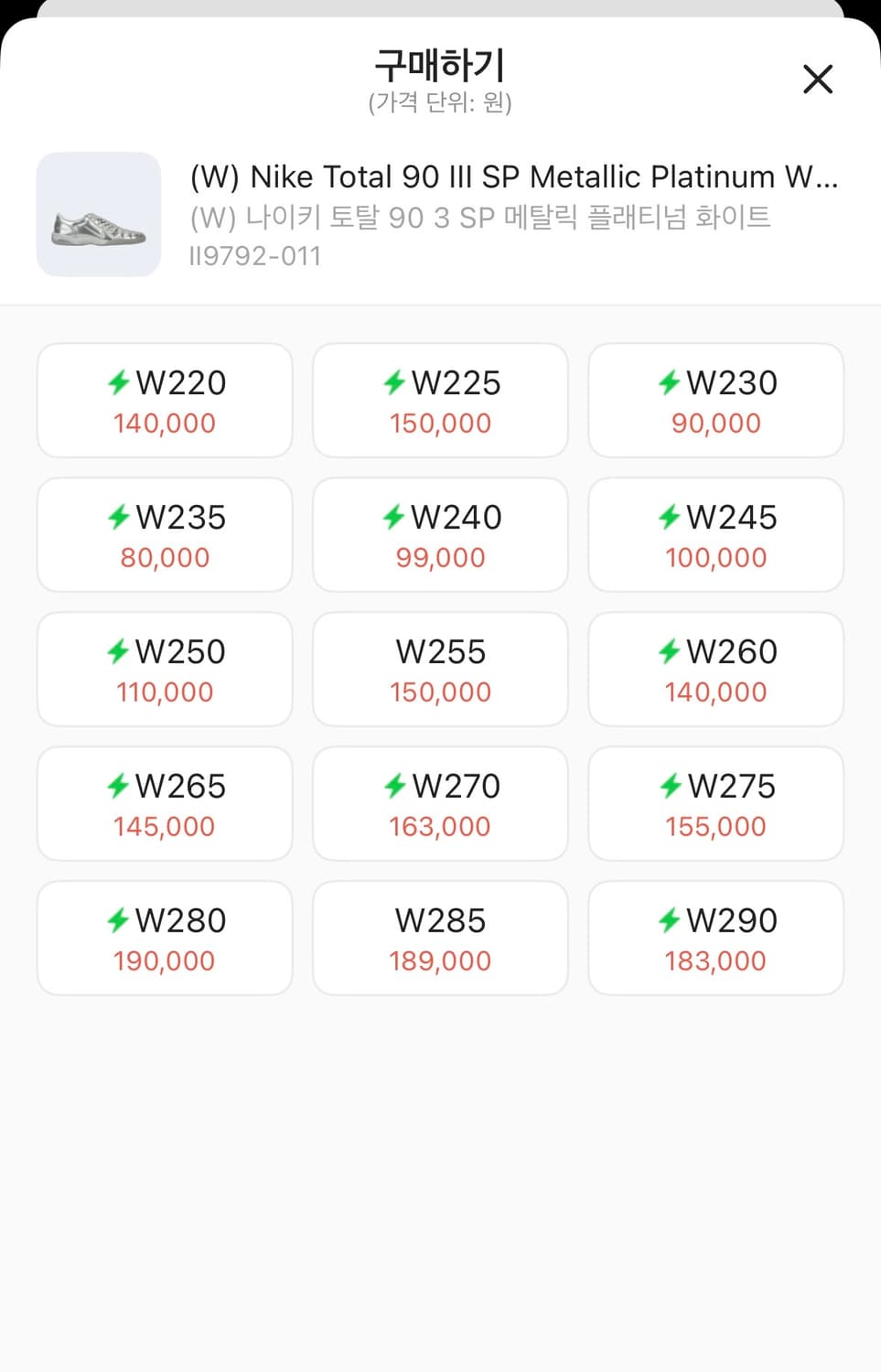The width and height of the screenshot is (881, 1372).
Task: Tap size W240 priced 99,000
Action: coord(440,535)
